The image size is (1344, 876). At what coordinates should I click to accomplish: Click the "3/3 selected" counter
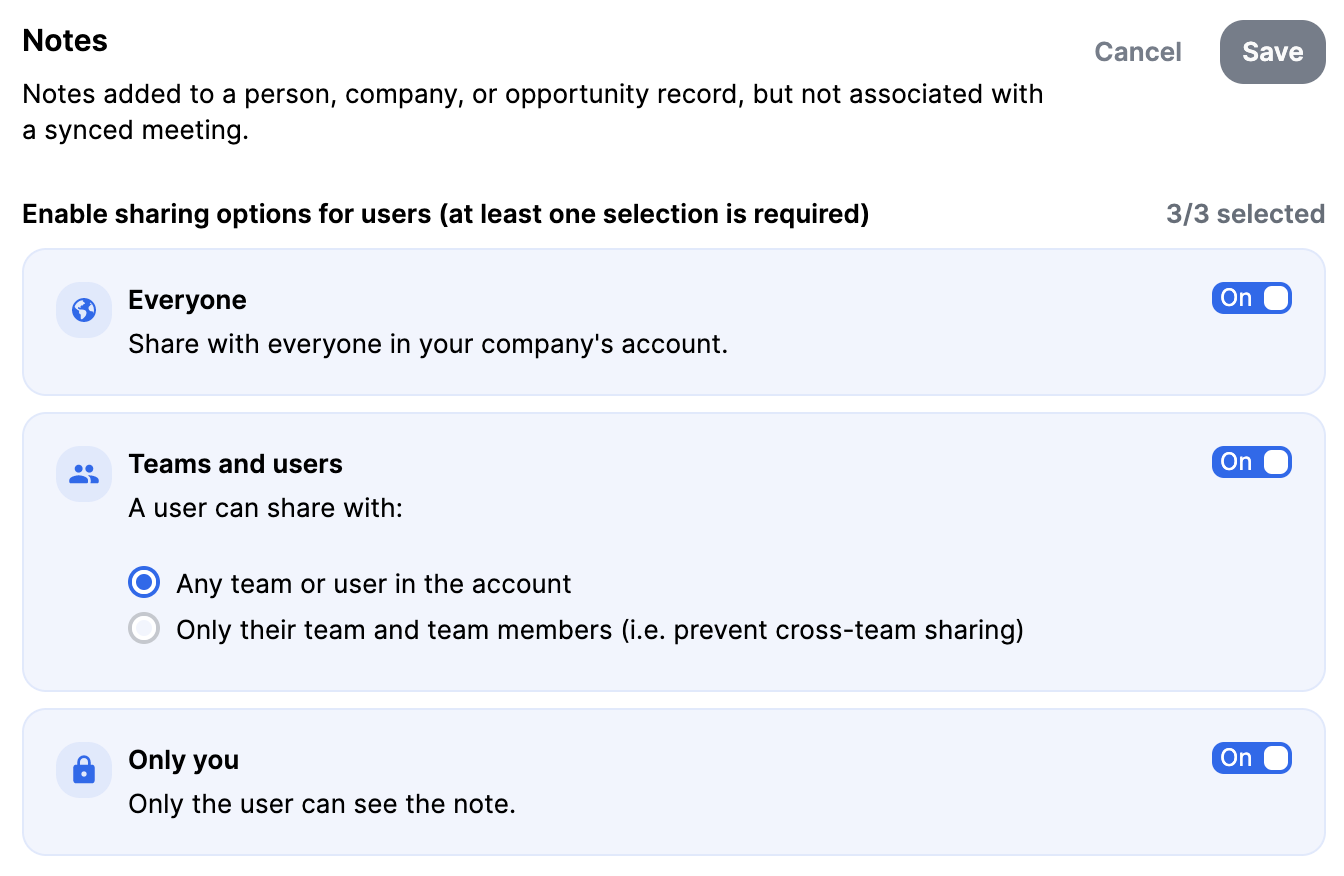(x=1245, y=214)
